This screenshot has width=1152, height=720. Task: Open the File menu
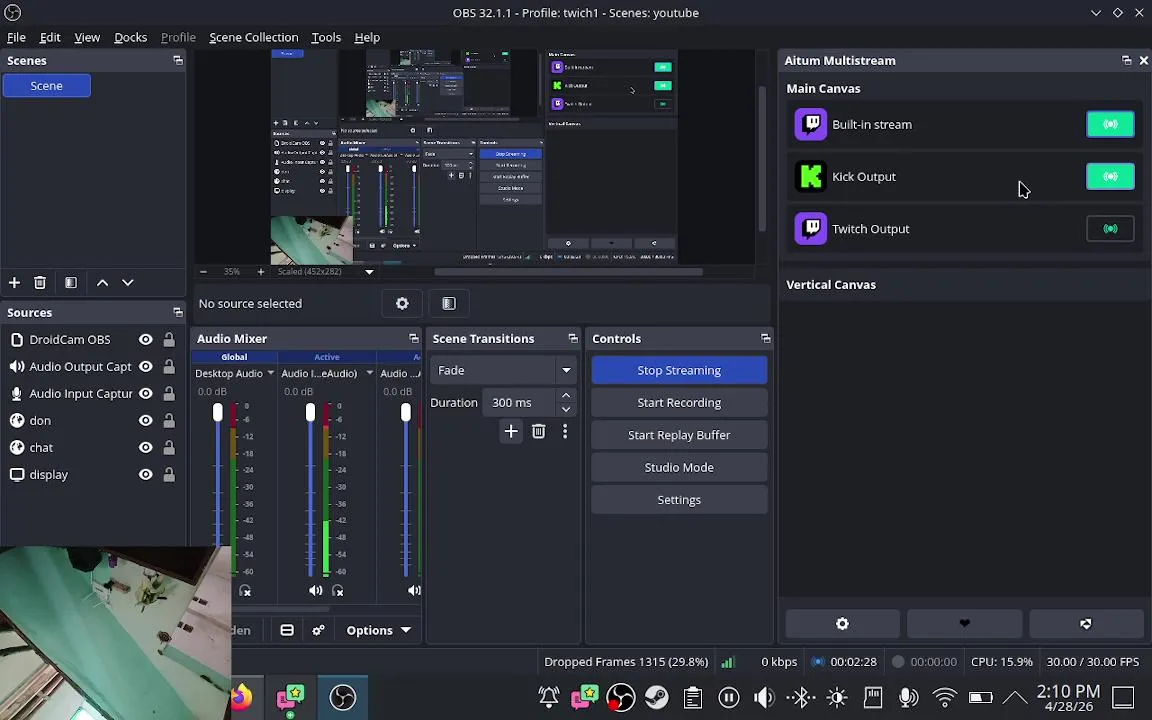(x=16, y=37)
